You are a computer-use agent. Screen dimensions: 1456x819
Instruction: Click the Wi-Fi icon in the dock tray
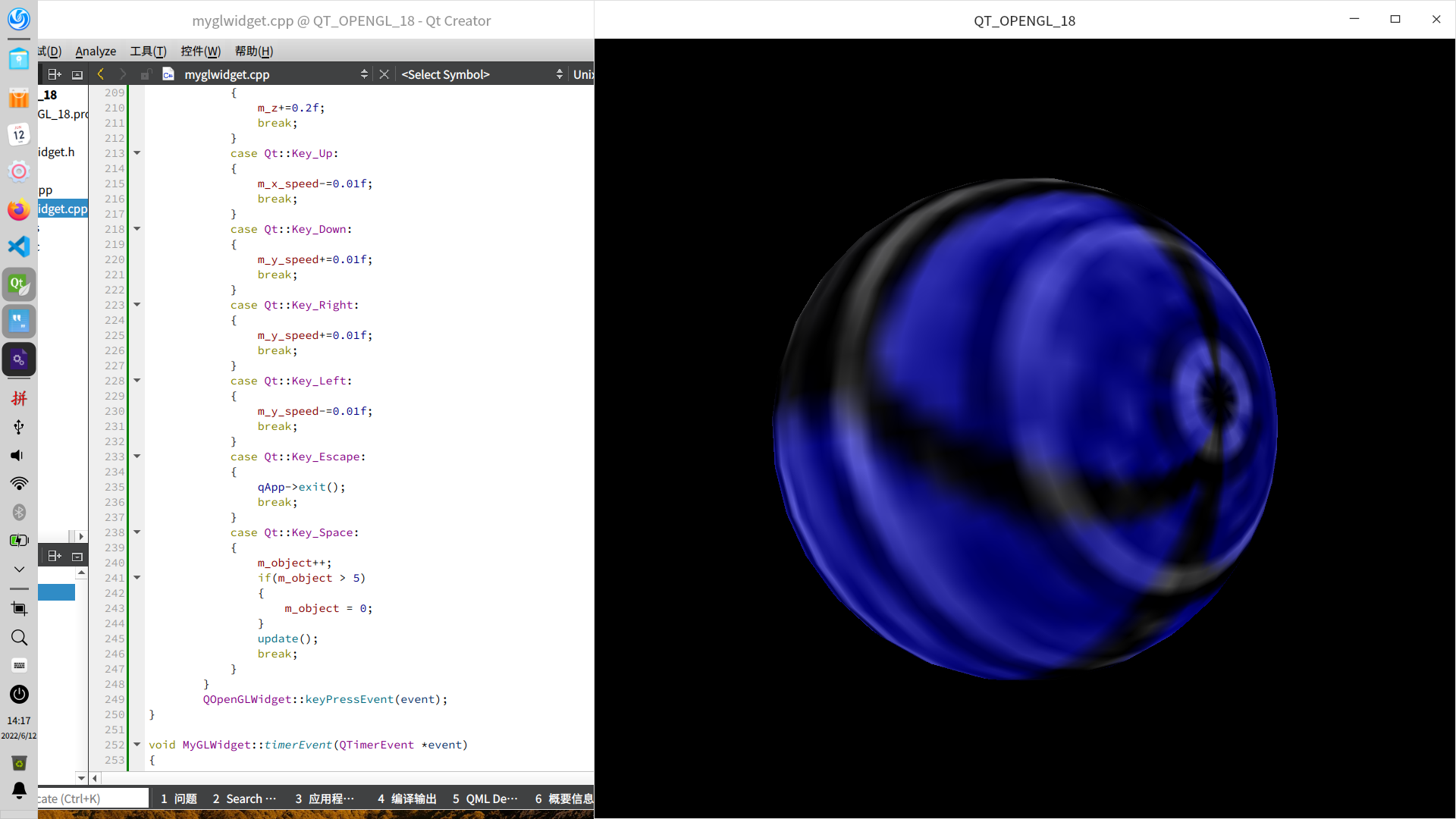(x=19, y=484)
